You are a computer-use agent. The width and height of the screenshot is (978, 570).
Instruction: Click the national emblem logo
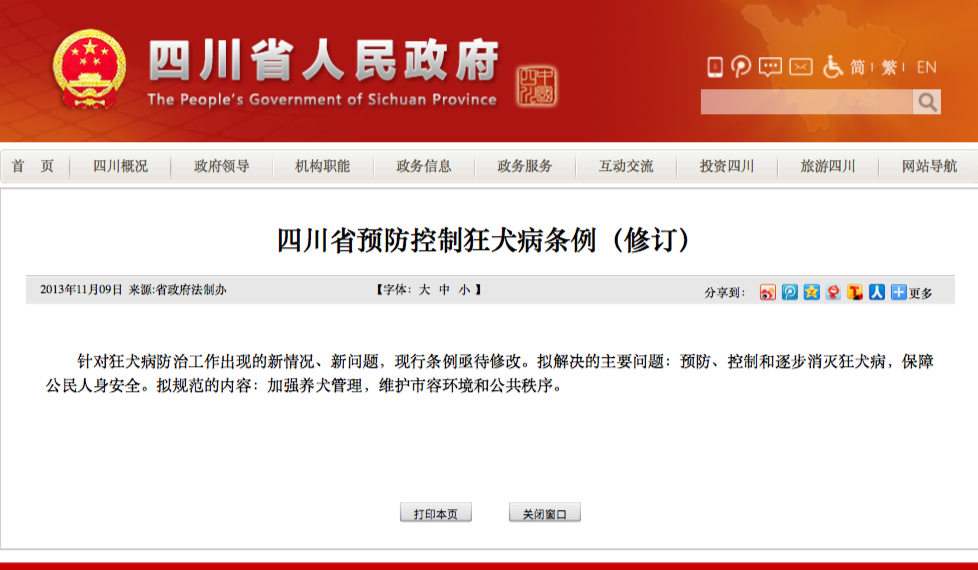click(x=89, y=68)
